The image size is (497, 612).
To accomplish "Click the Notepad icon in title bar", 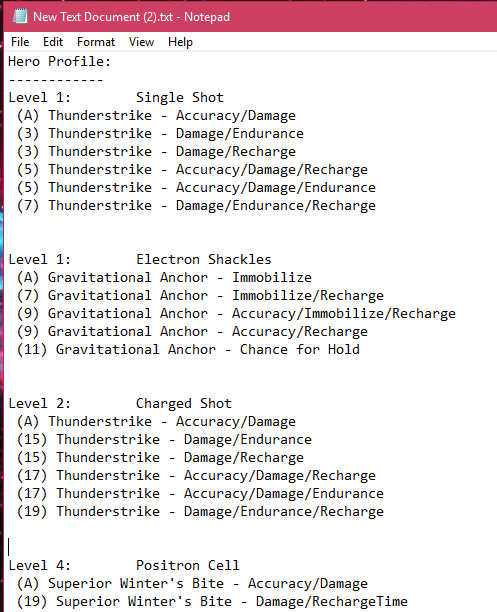I will coord(20,16).
